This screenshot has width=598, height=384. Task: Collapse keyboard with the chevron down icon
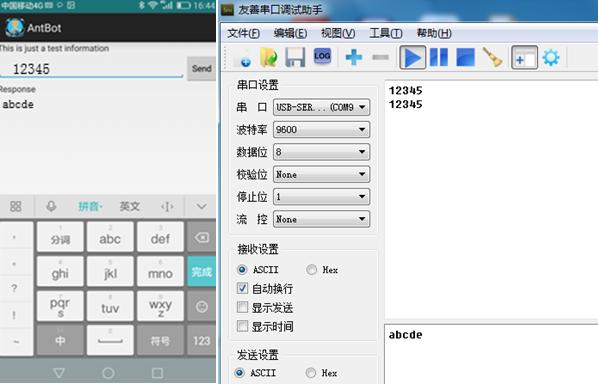[201, 207]
